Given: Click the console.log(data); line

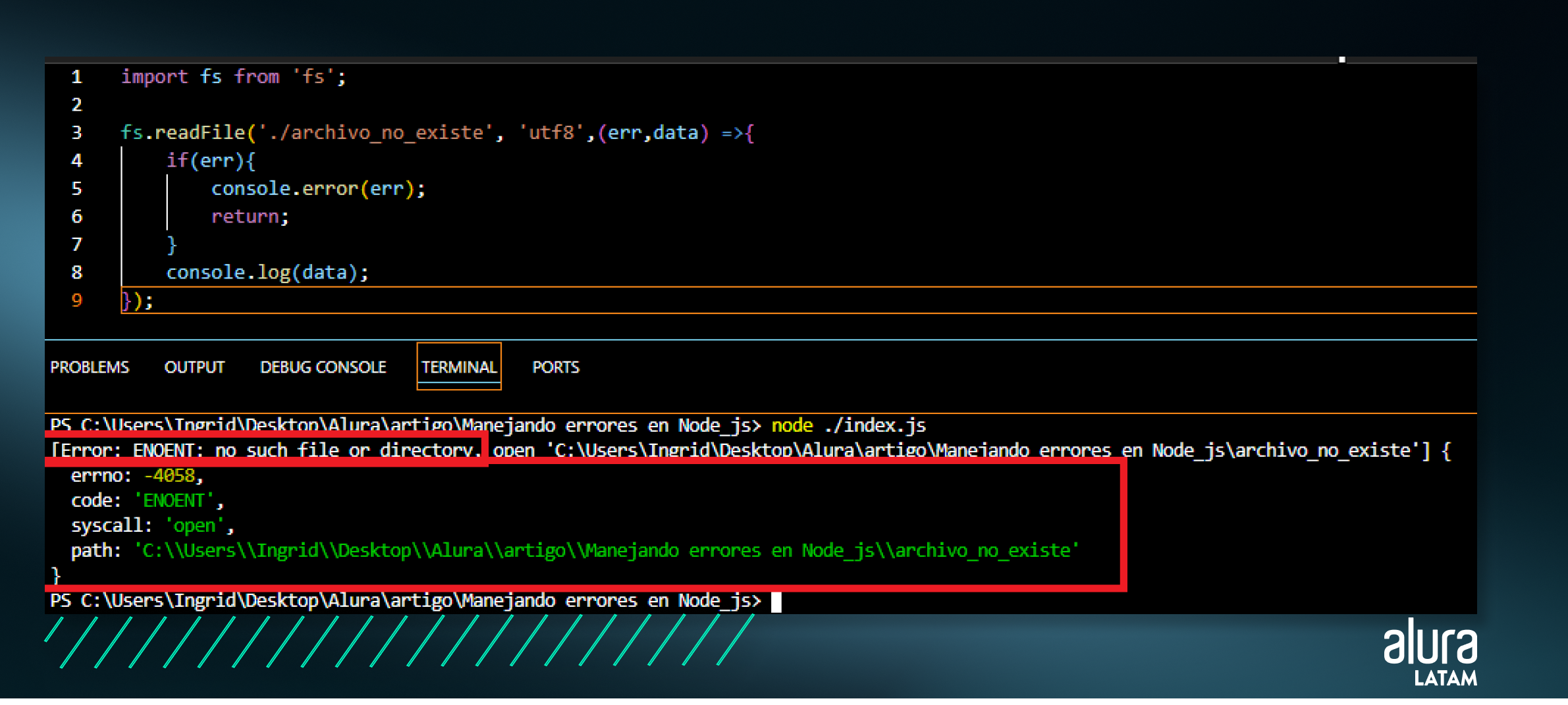Looking at the screenshot, I should tap(267, 273).
